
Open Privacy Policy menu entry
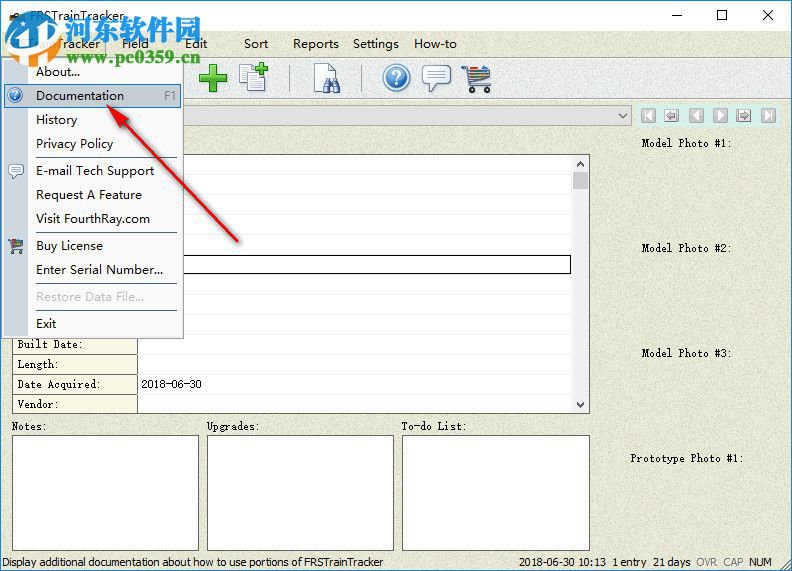click(74, 144)
